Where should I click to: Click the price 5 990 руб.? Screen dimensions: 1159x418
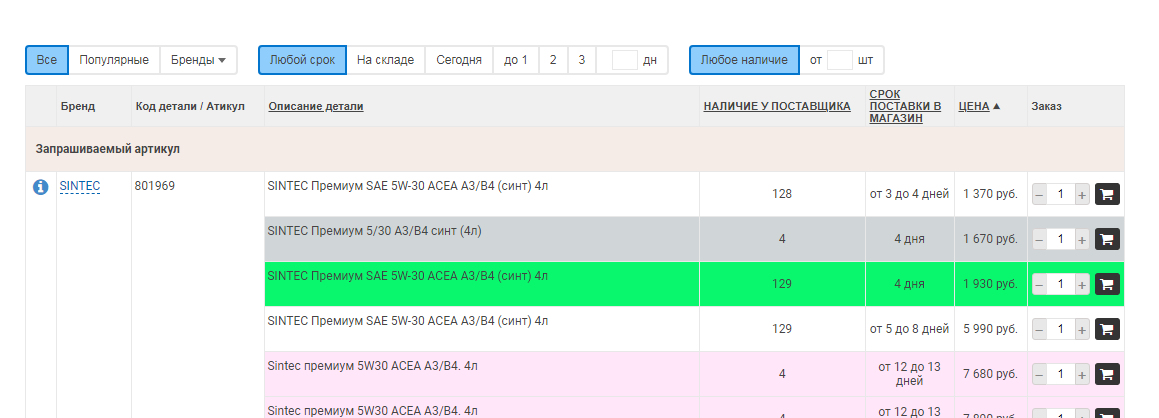pyautogui.click(x=990, y=329)
